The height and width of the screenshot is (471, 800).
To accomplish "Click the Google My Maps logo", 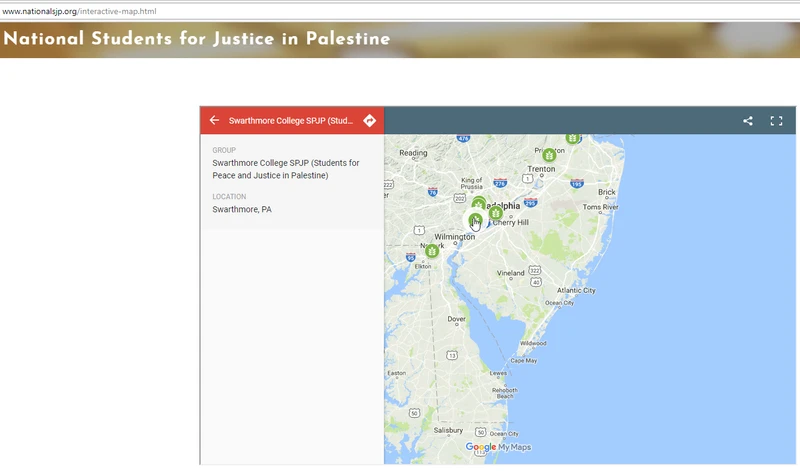I will [498, 447].
